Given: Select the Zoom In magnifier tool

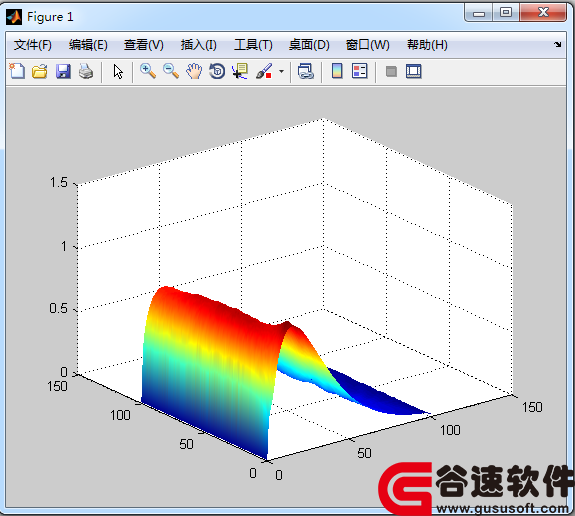Looking at the screenshot, I should pos(148,71).
